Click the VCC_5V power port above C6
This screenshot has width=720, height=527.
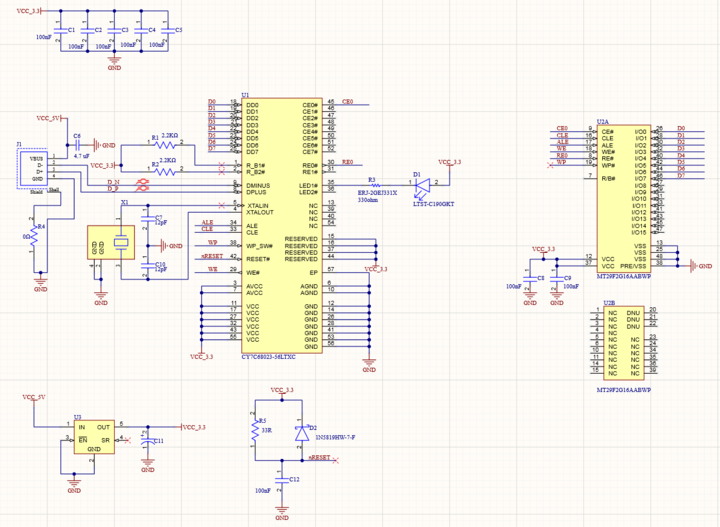coord(51,118)
